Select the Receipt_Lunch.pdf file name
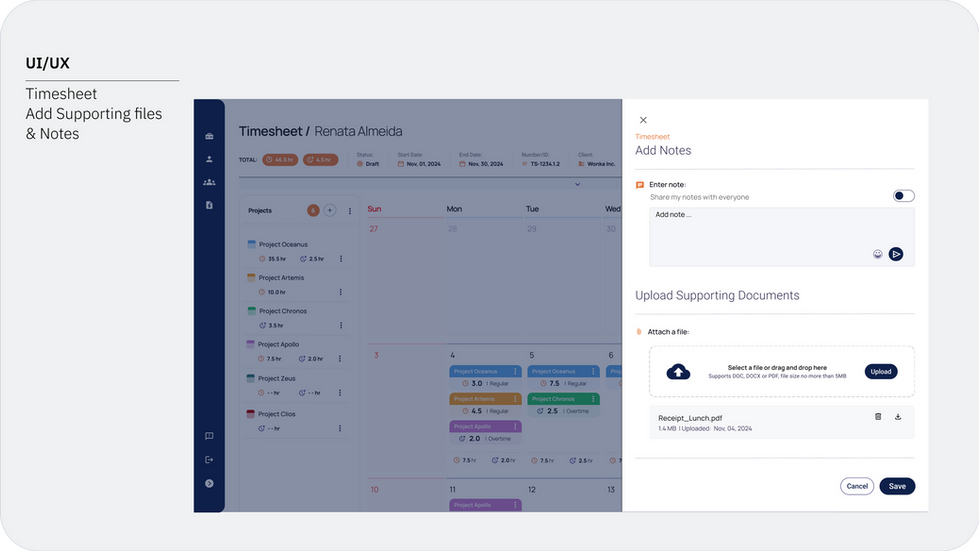979x551 pixels. click(x=690, y=418)
